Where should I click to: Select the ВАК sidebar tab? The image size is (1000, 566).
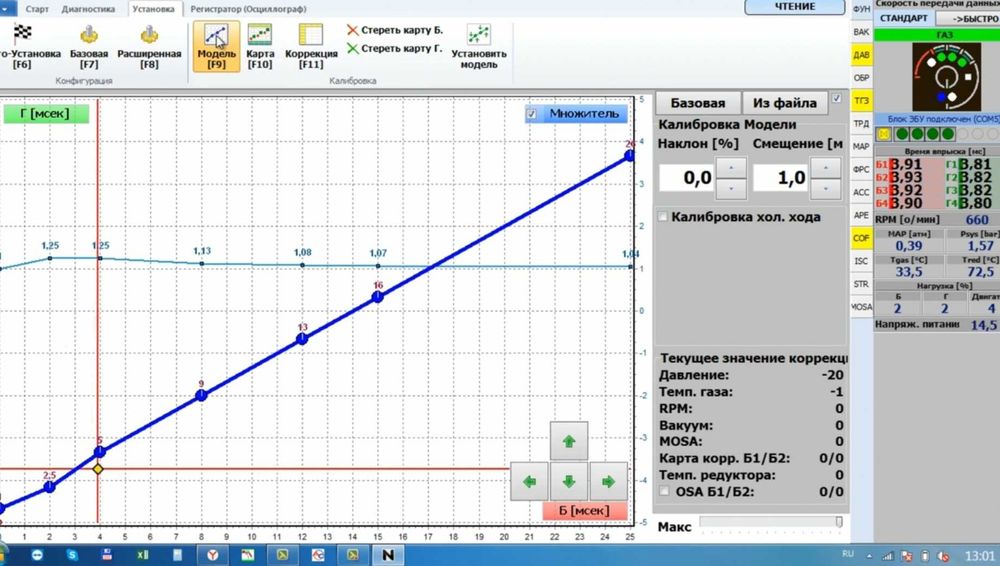[862, 31]
